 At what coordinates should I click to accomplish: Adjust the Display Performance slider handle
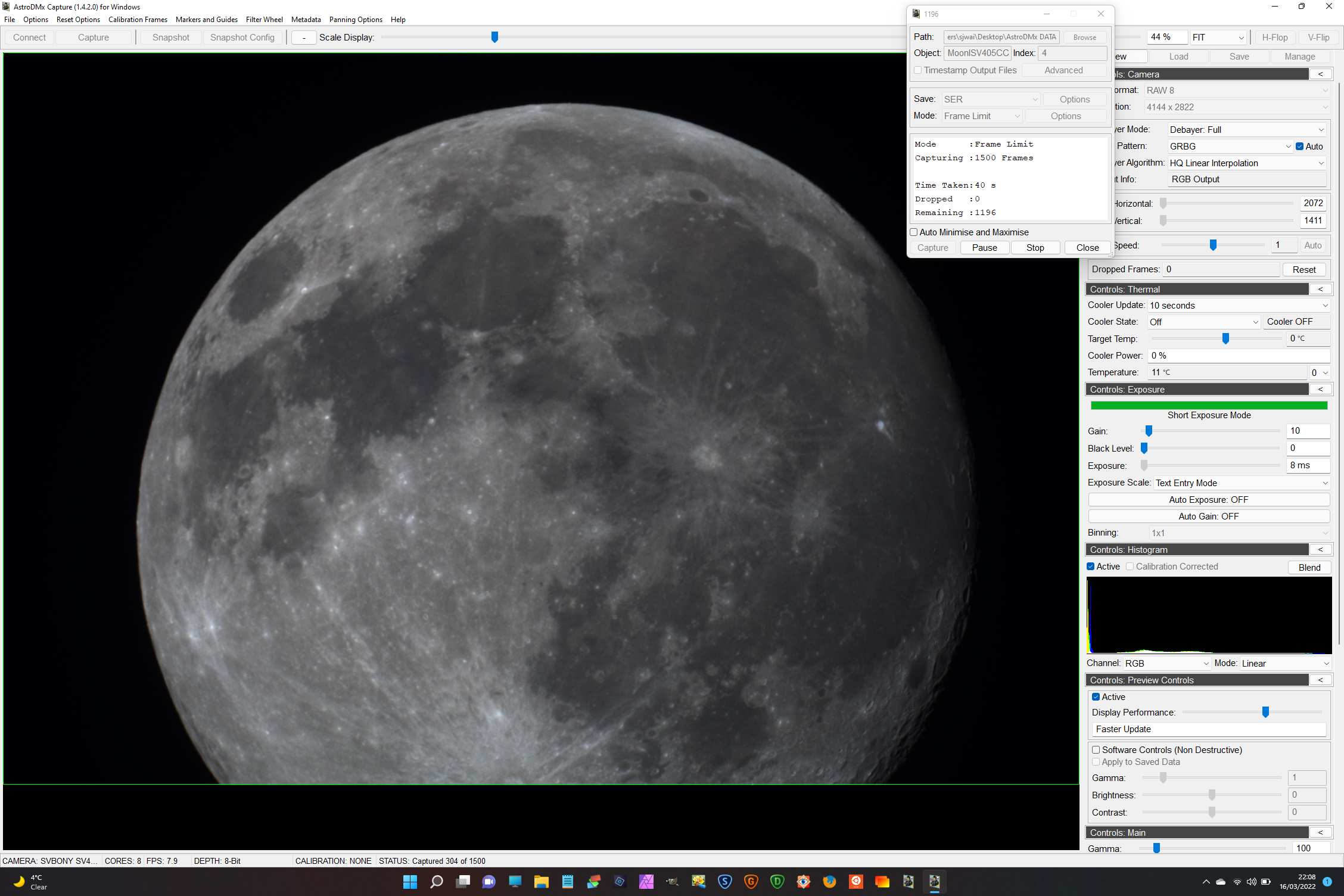1265,713
